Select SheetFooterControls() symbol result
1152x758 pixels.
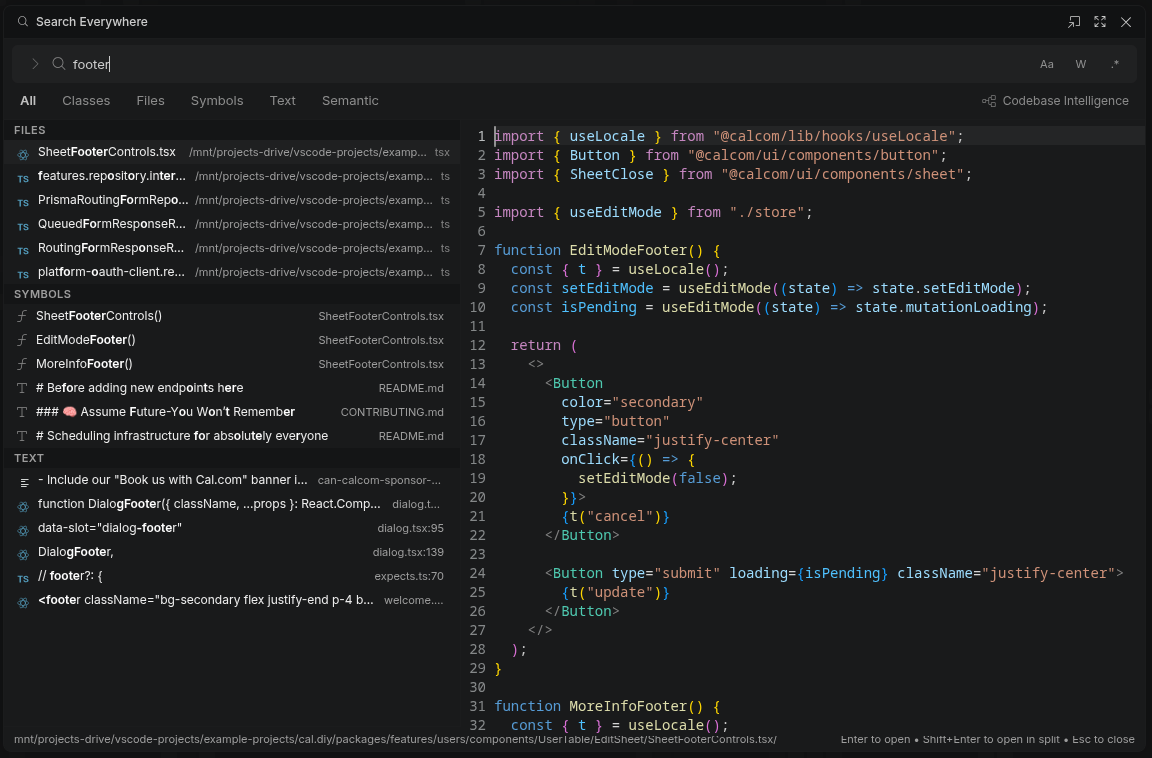pyautogui.click(x=232, y=316)
